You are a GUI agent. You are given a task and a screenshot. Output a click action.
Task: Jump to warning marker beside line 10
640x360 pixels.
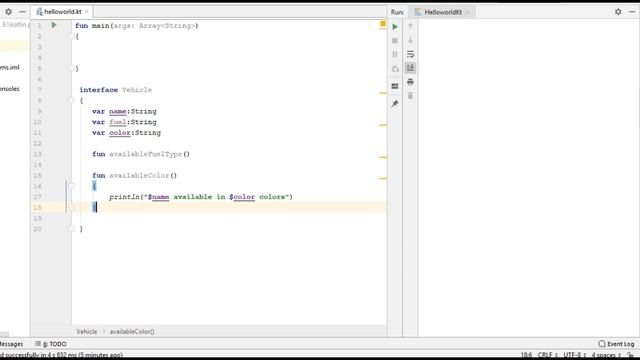pos(383,125)
